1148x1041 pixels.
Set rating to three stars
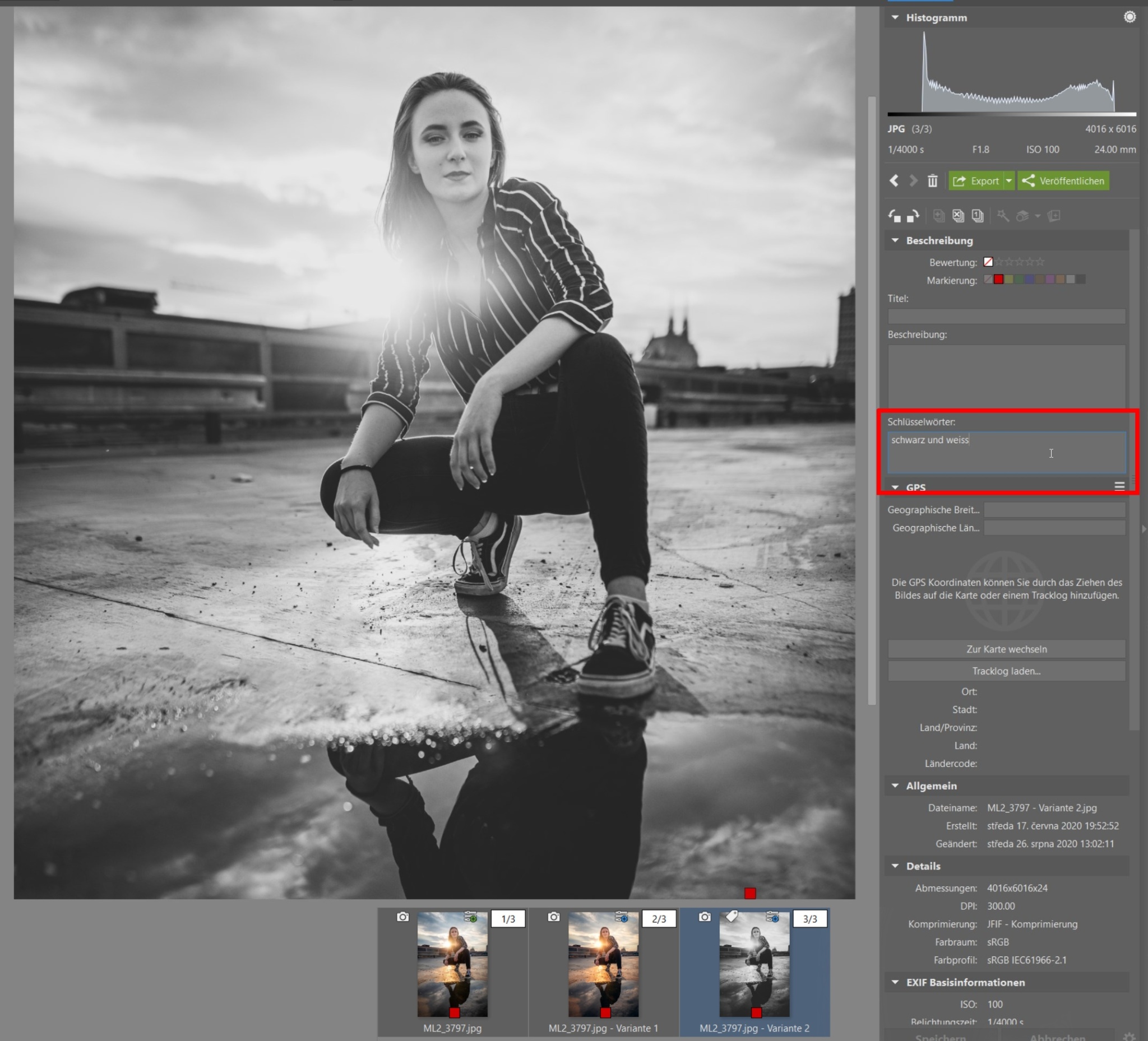point(1019,262)
